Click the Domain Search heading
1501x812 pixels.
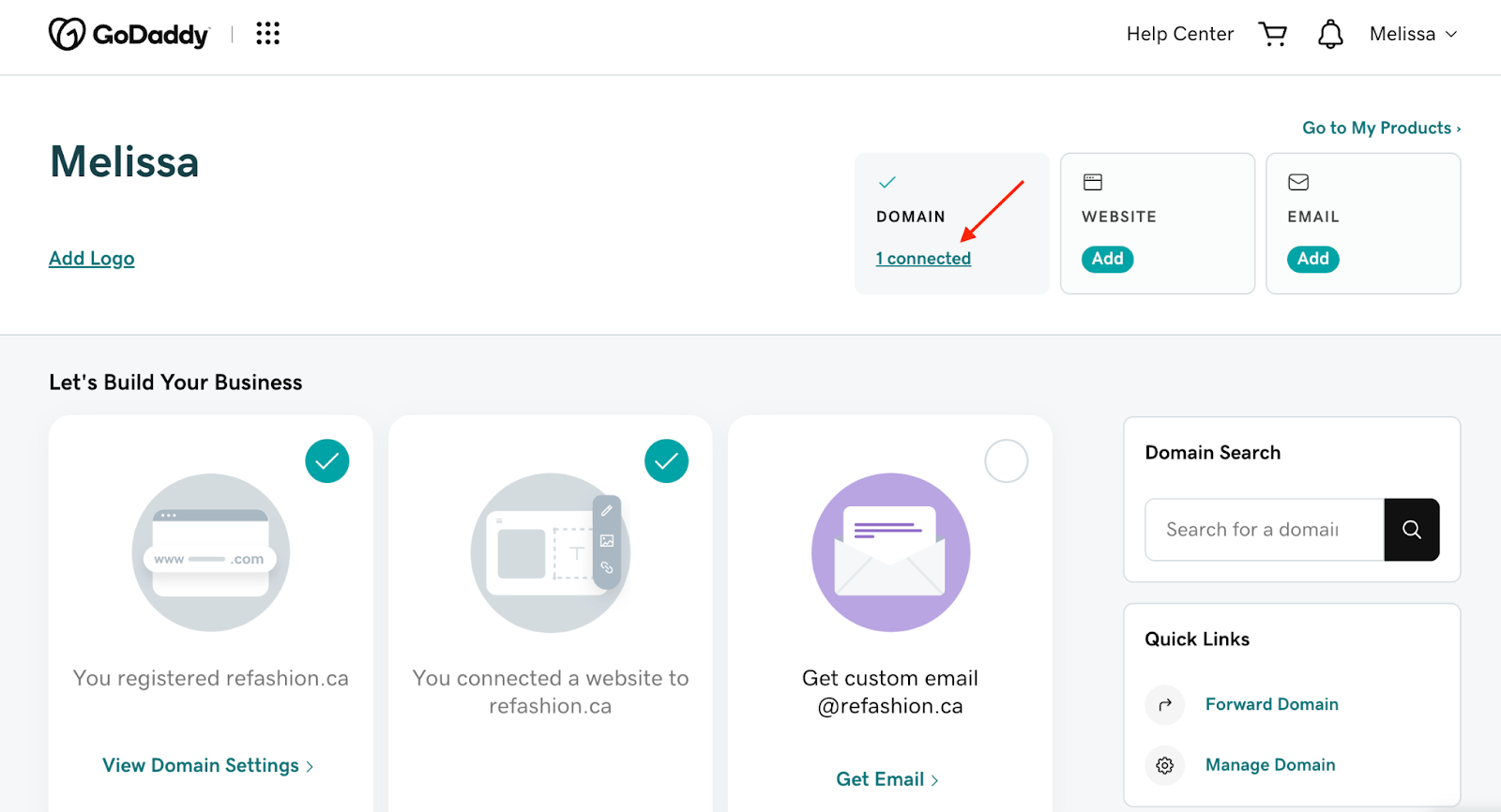[1213, 453]
